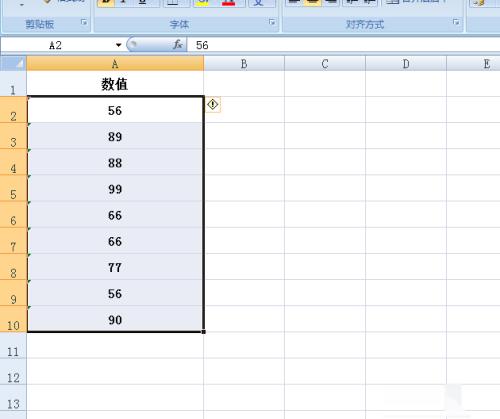The image size is (500, 419).
Task: Select cell A2 containing 56
Action: click(x=115, y=110)
